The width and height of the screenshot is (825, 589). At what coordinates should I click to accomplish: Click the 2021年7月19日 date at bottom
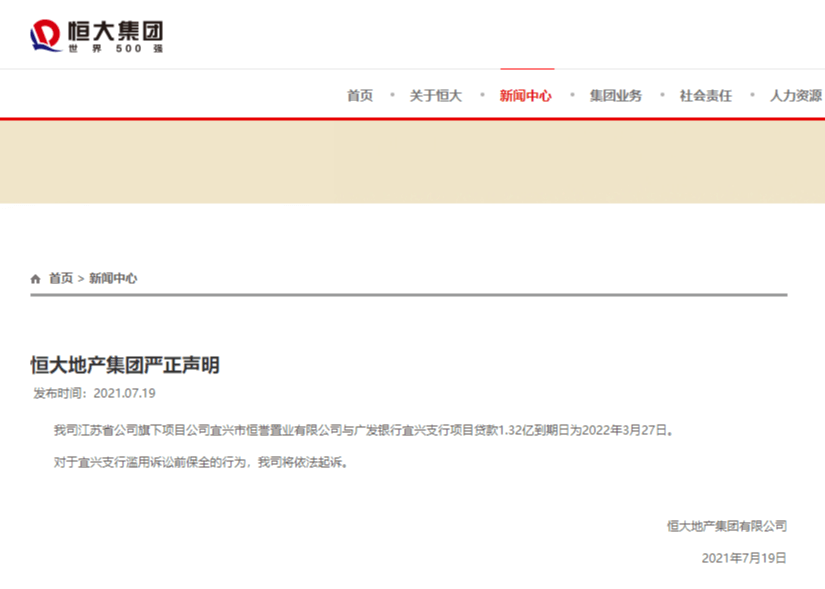coord(744,558)
